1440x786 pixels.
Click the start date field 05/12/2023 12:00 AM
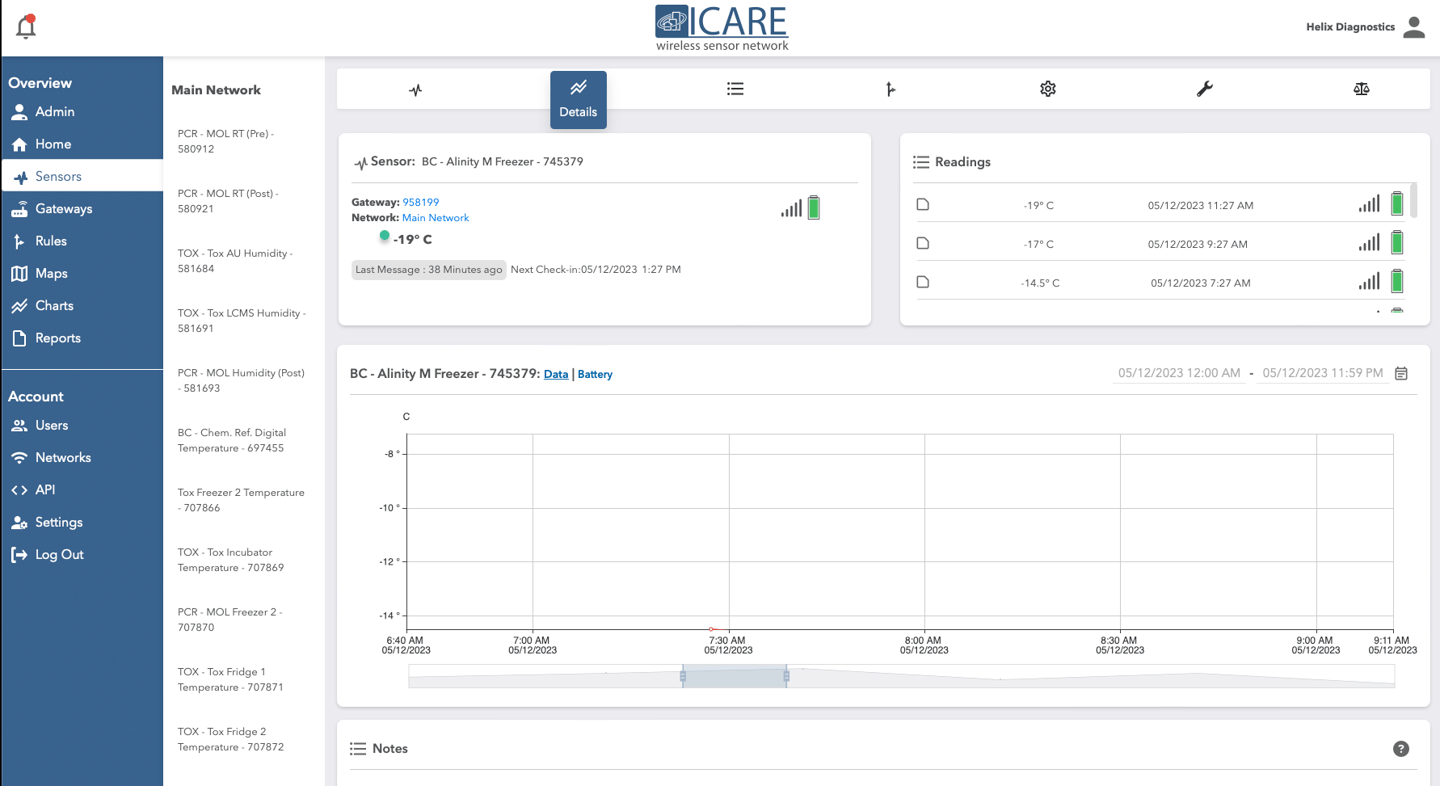tap(1179, 373)
